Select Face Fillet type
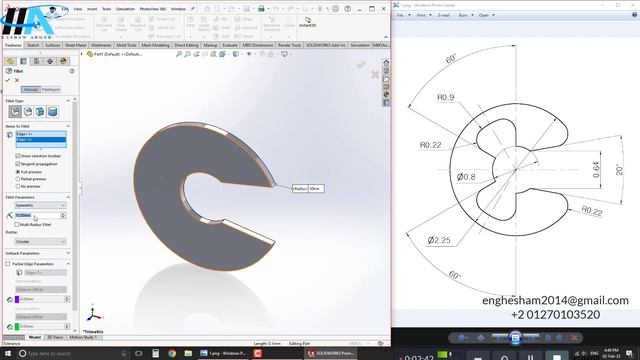Image resolution: width=640 pixels, height=360 pixels. [40, 111]
